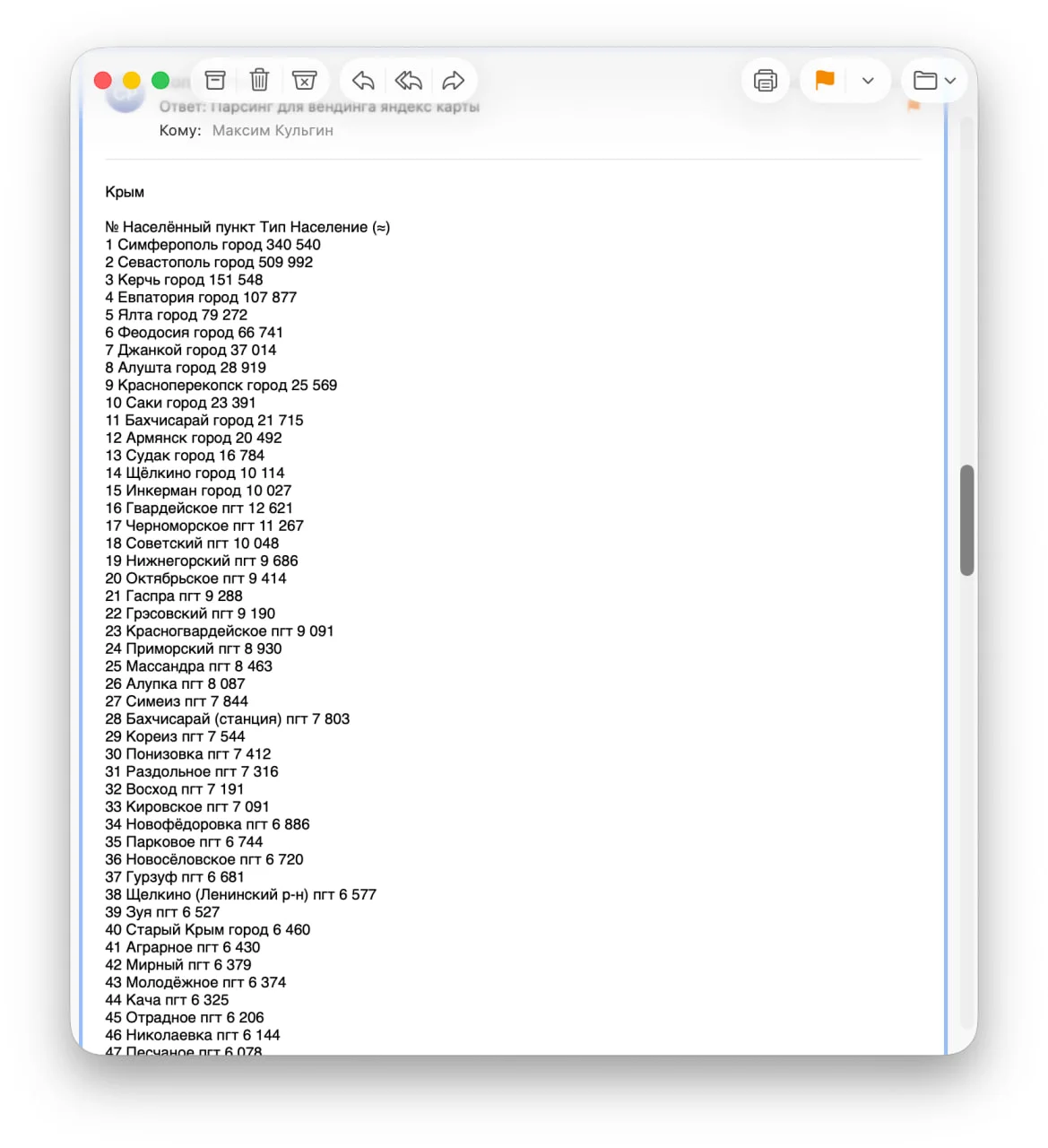Click the Крым heading in message body
Screen dimensions: 1048x1148
(x=125, y=192)
